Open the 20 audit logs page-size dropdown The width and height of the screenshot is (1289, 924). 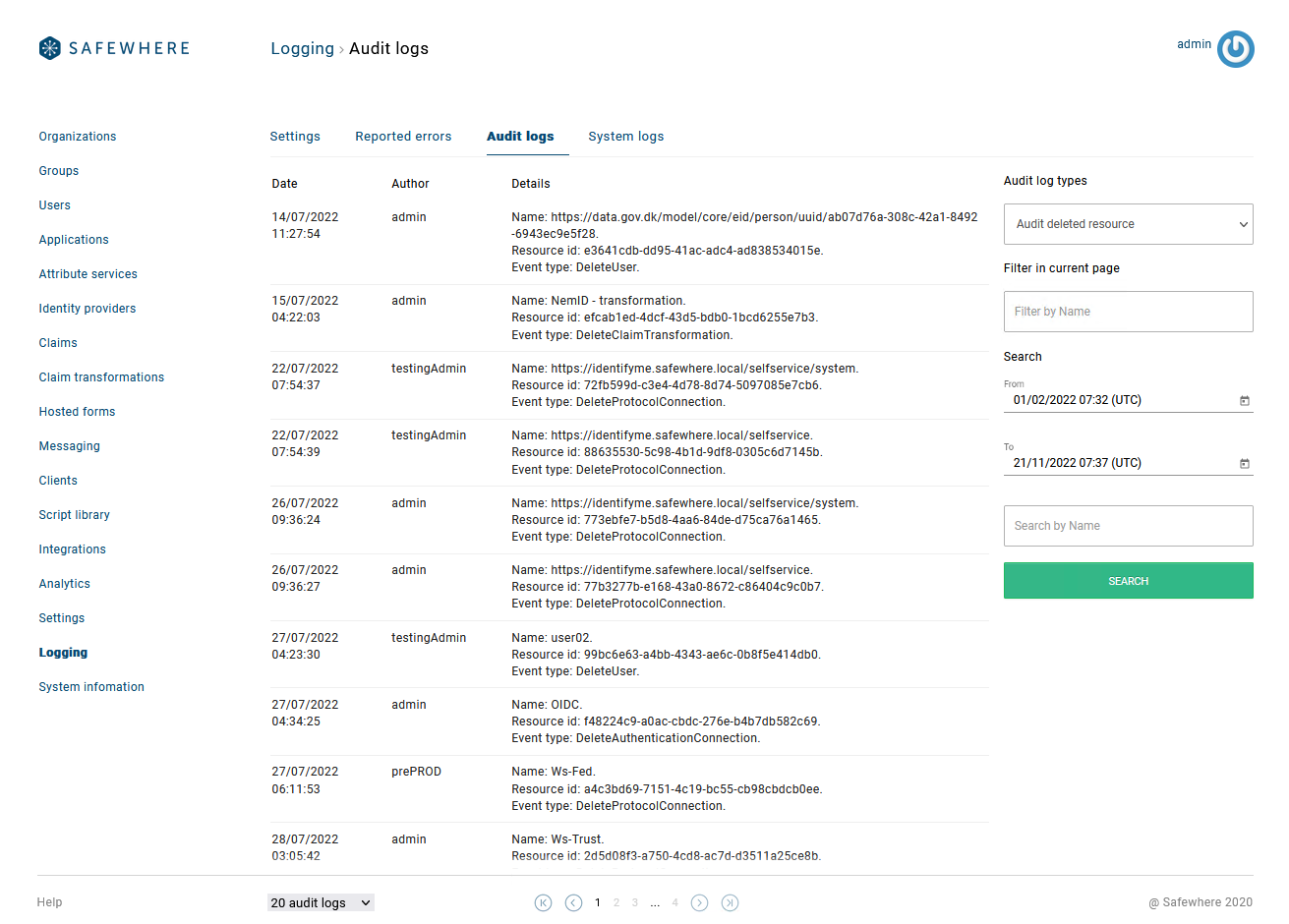point(321,902)
